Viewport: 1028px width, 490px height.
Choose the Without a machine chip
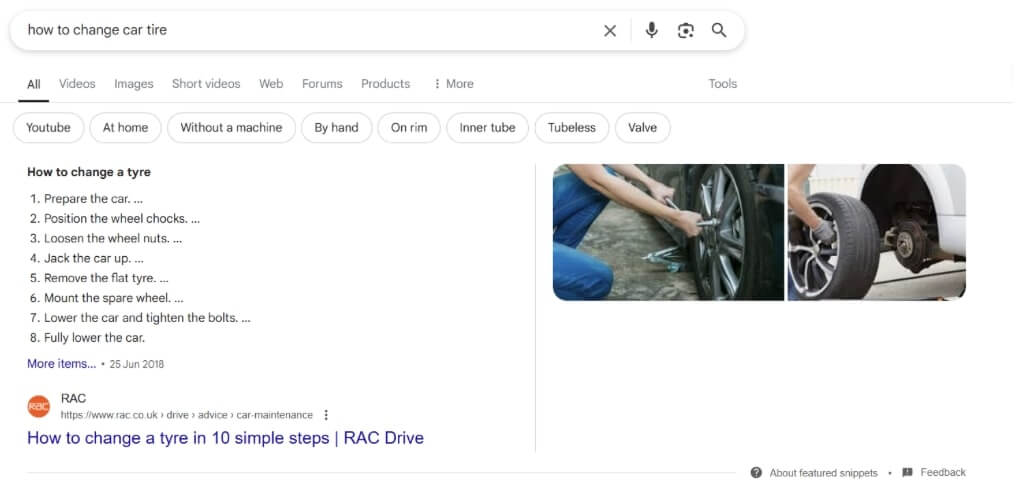[231, 128]
